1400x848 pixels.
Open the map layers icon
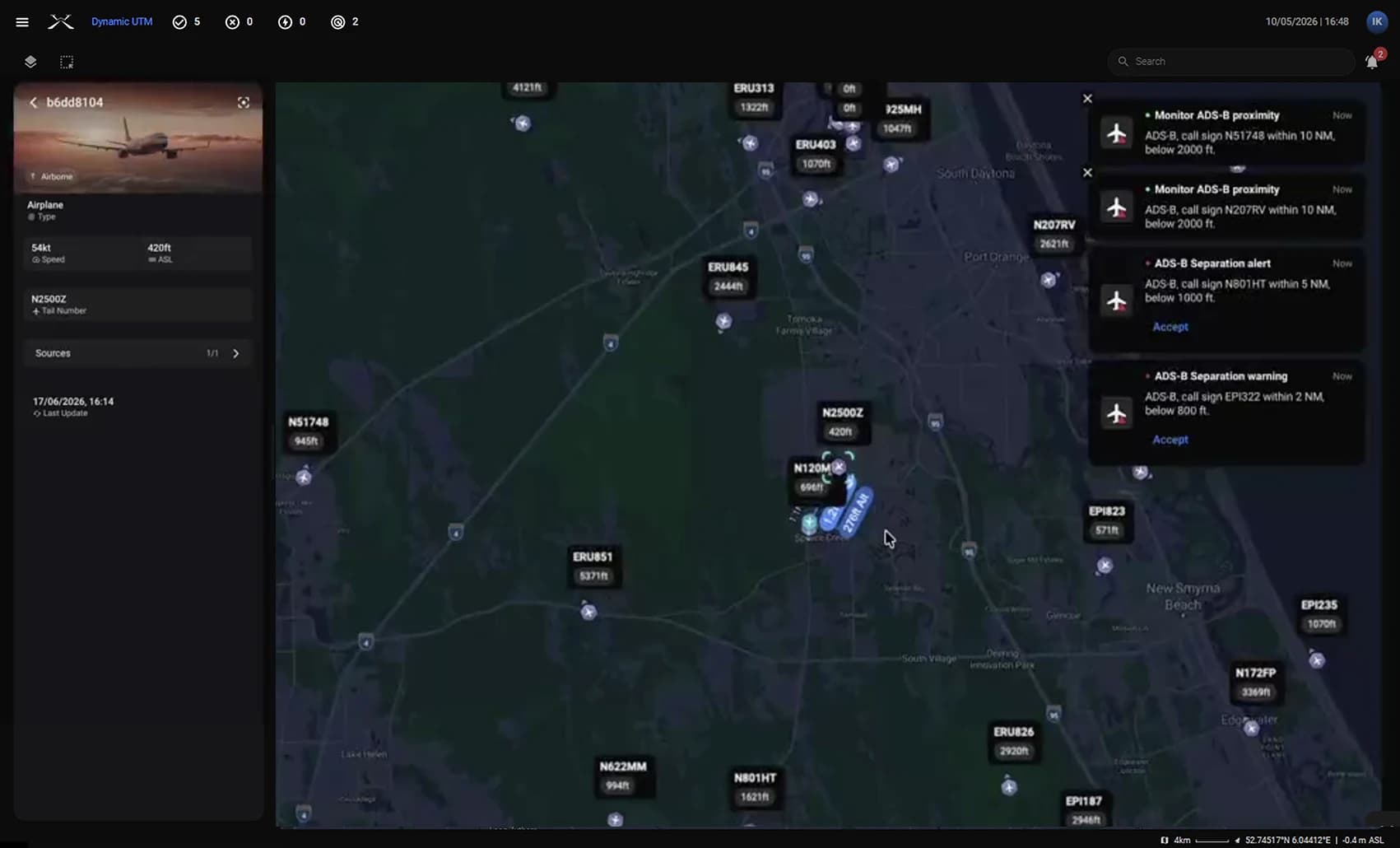tap(30, 62)
